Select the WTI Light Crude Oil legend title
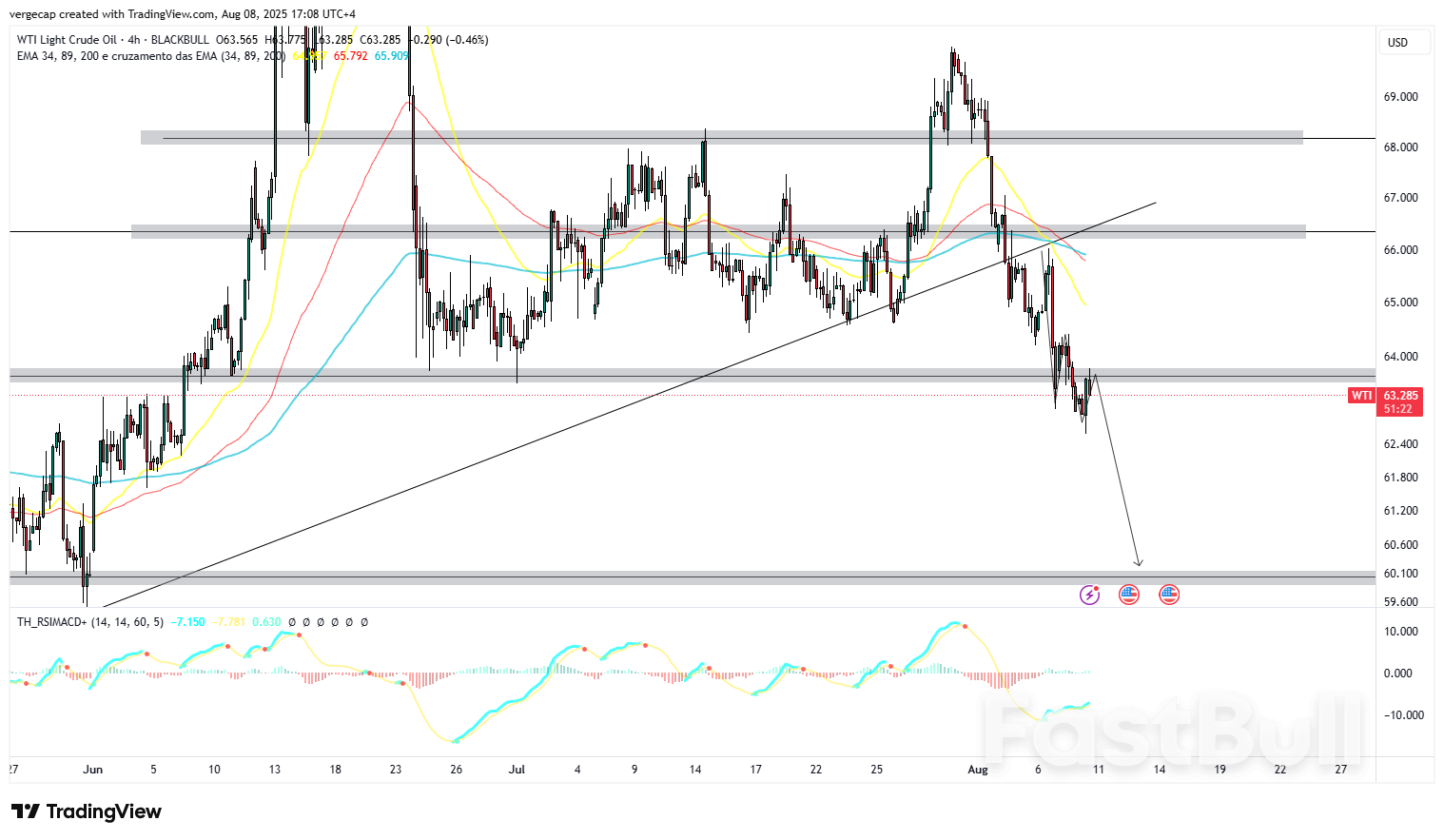Screen dimensions: 1444x840 (x=65, y=40)
